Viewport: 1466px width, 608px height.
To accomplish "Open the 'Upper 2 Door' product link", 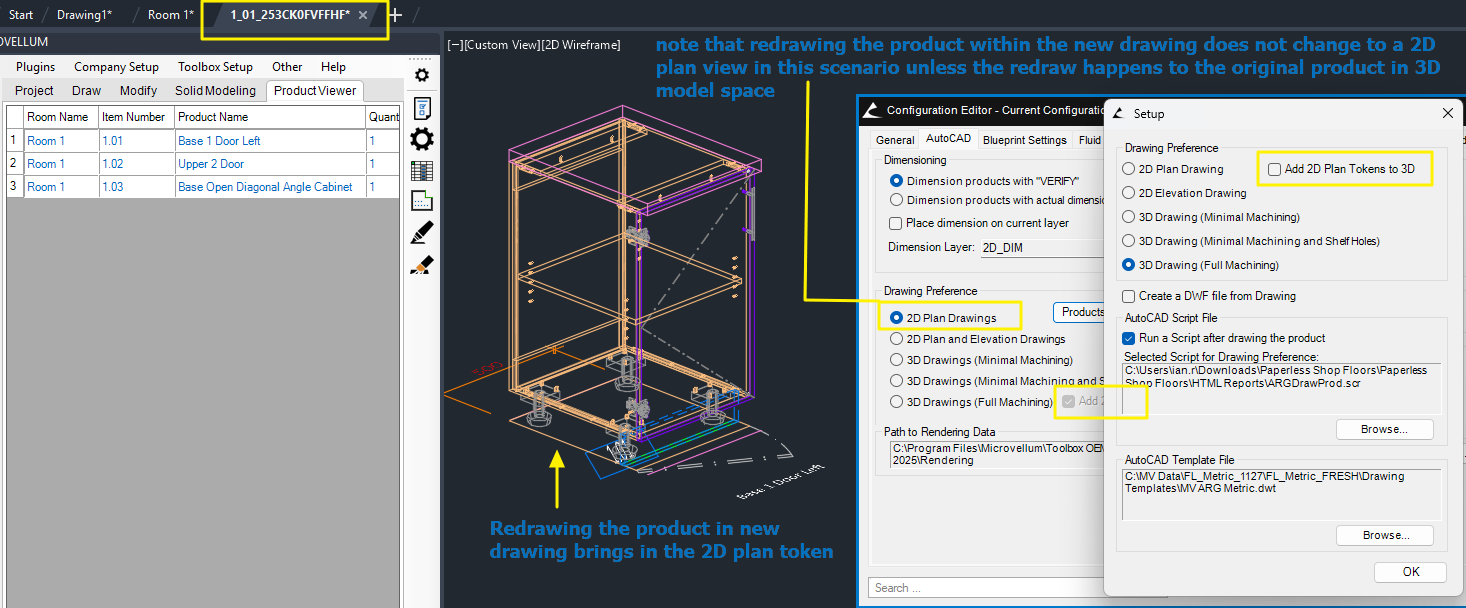I will pyautogui.click(x=211, y=164).
